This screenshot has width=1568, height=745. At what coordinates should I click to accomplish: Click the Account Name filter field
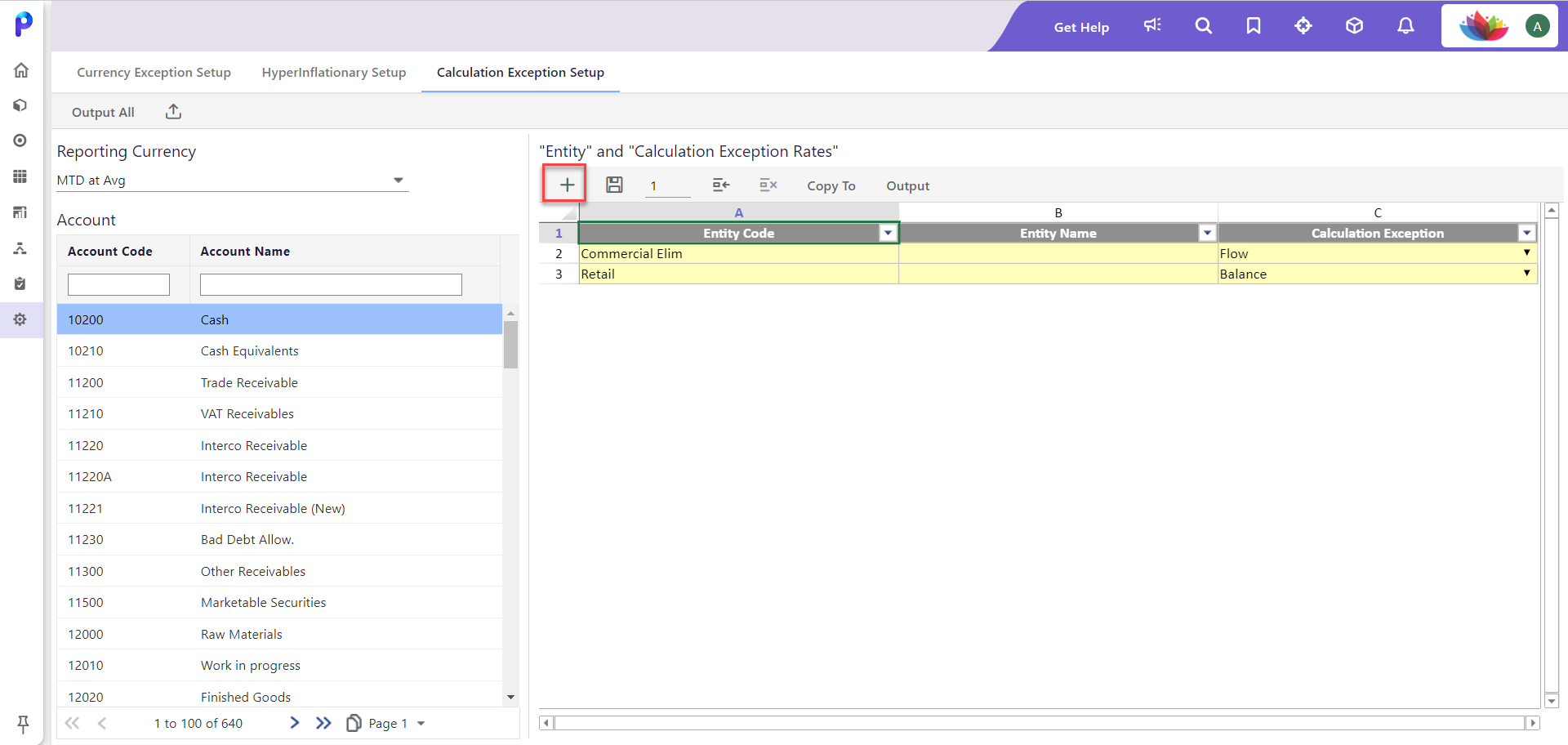[x=331, y=284]
